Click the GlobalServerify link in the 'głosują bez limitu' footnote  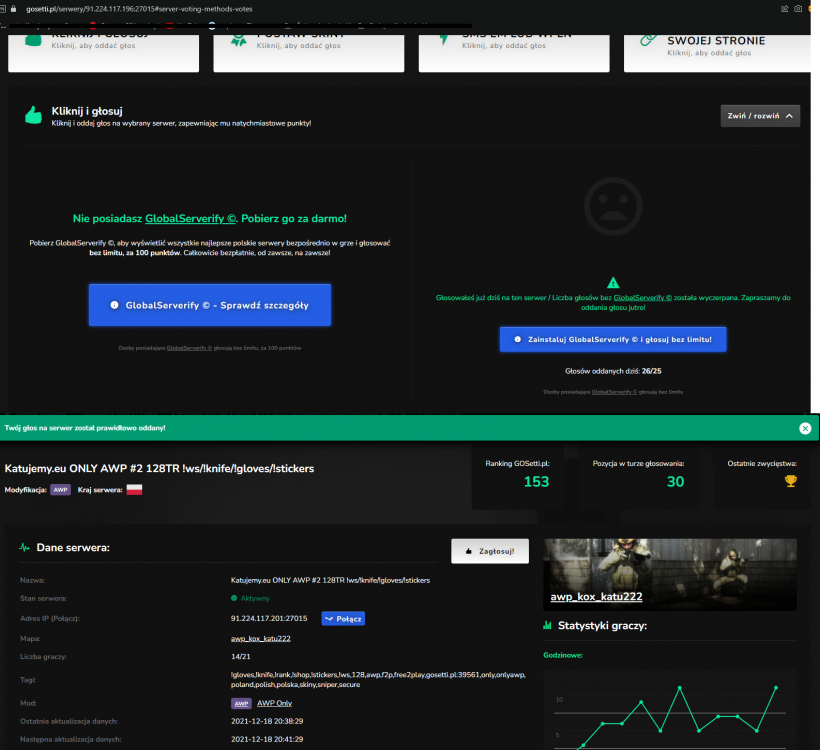point(614,392)
